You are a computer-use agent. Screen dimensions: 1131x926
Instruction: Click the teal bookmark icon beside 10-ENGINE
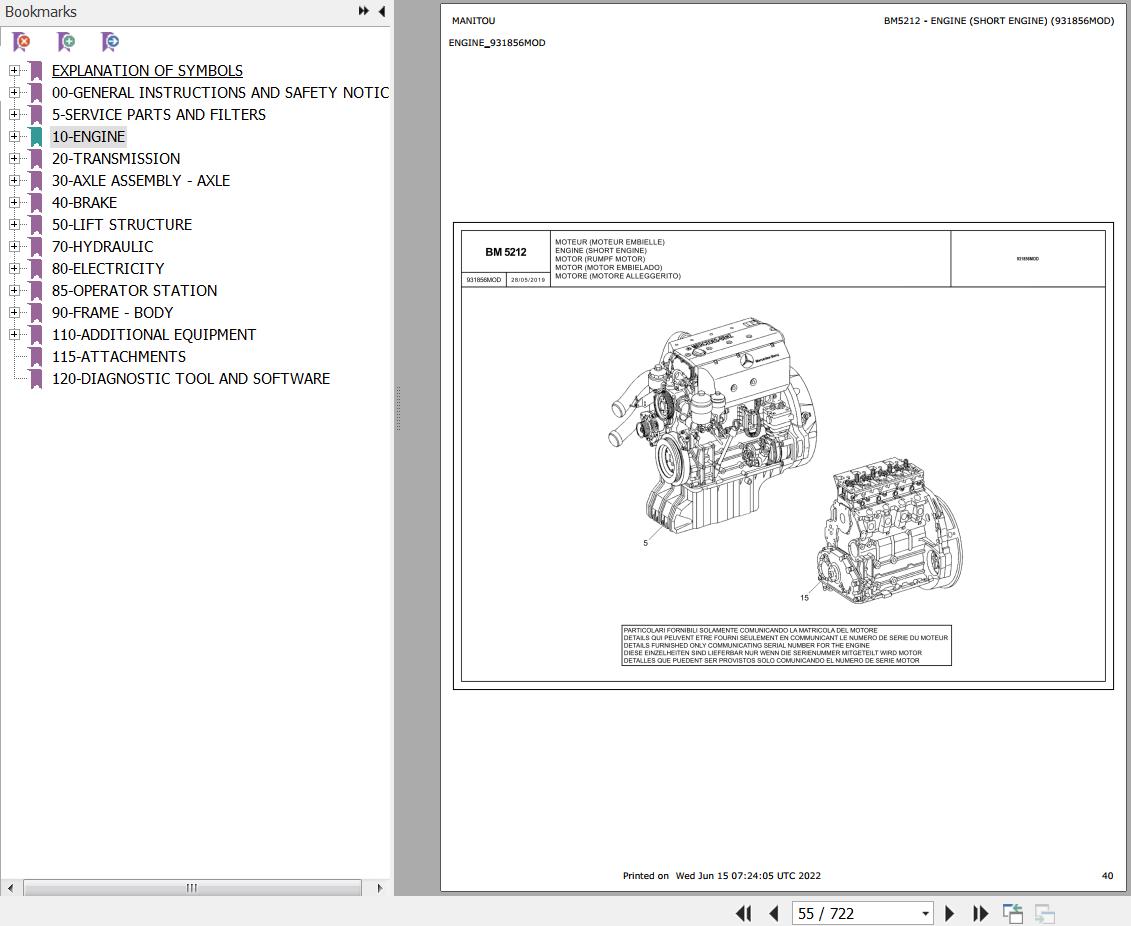(36, 136)
